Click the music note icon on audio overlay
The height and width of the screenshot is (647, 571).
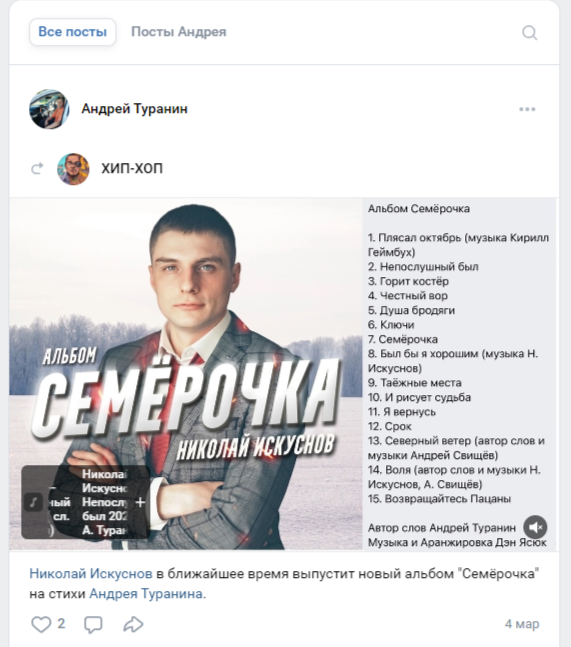(x=33, y=502)
